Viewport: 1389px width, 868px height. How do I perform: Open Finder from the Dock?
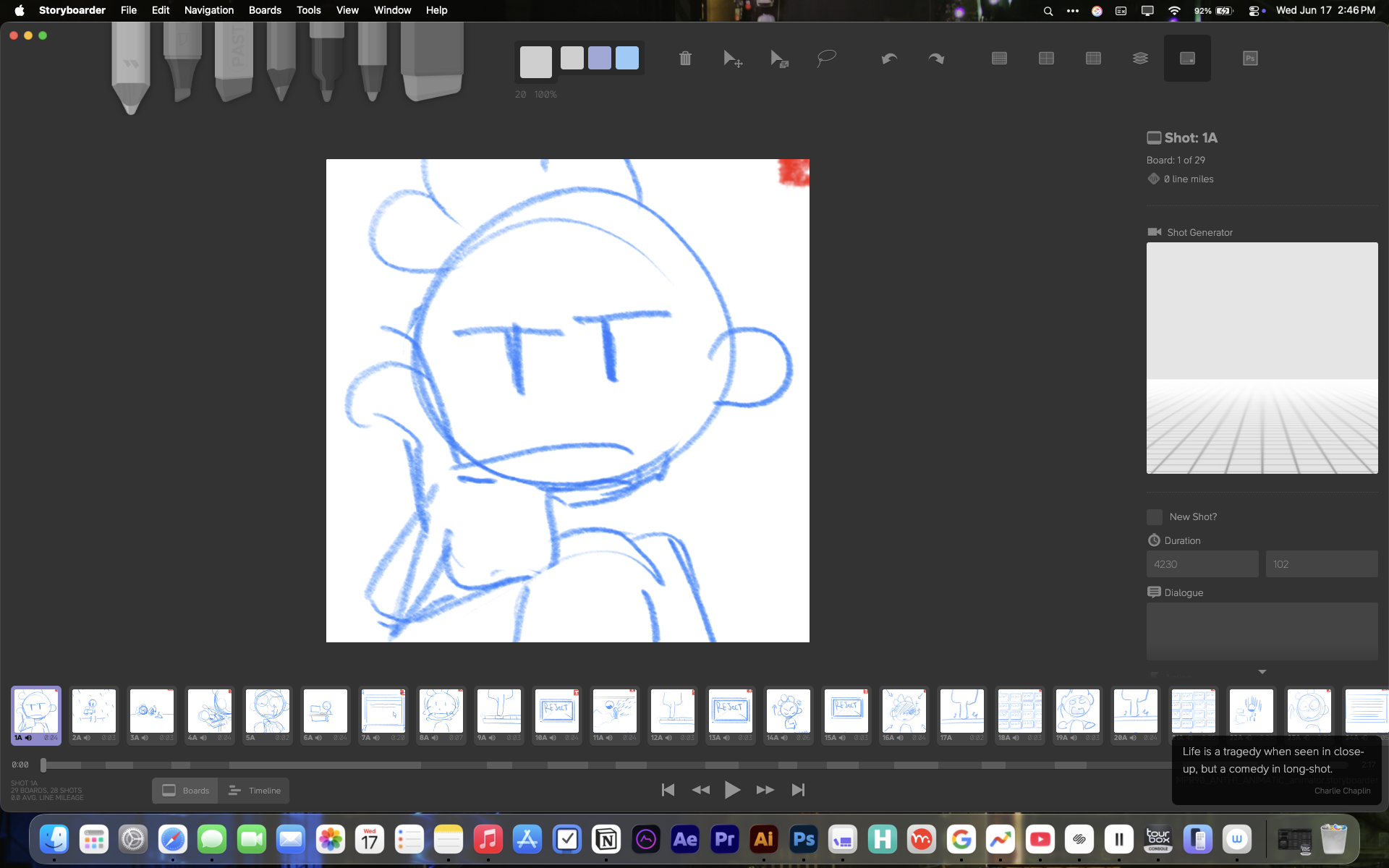(x=54, y=839)
